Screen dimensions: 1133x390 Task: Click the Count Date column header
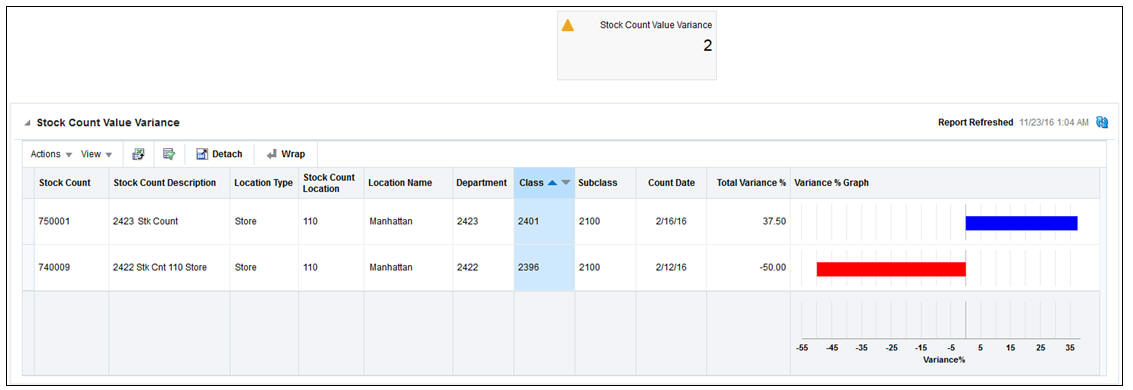pos(671,183)
